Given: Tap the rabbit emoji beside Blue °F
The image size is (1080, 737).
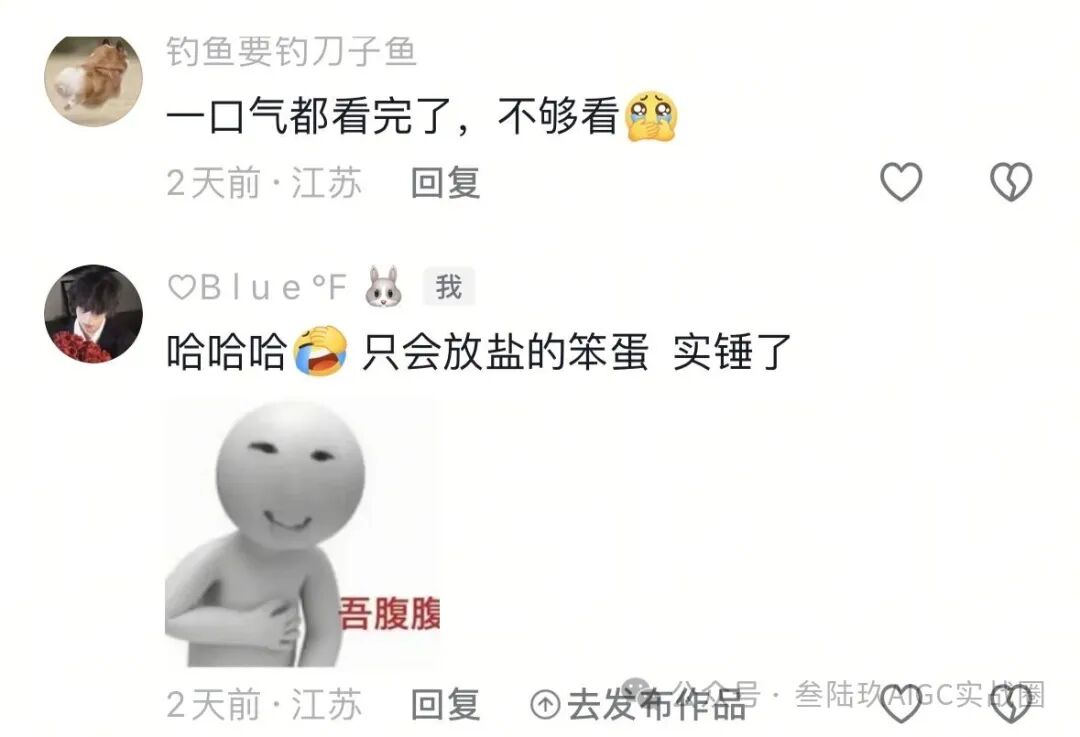Looking at the screenshot, I should click(384, 286).
